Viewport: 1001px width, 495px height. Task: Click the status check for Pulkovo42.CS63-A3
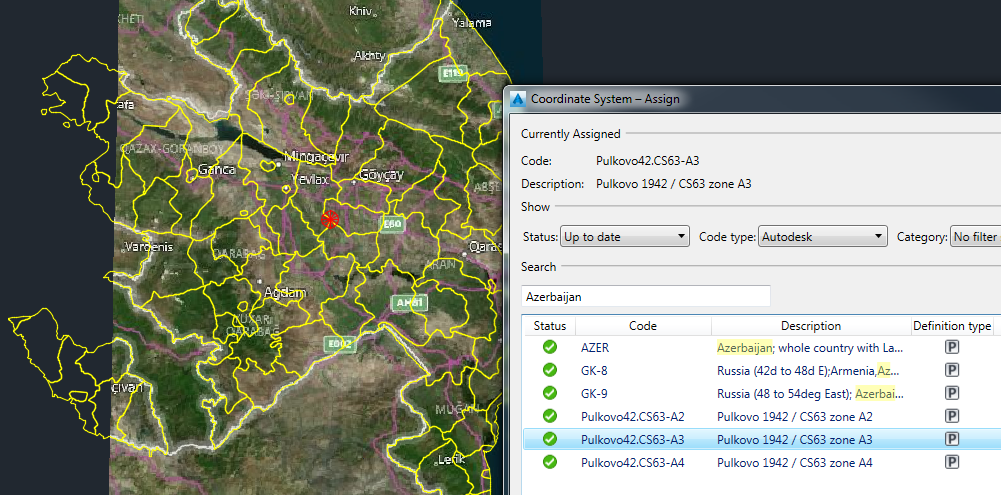pyautogui.click(x=550, y=439)
